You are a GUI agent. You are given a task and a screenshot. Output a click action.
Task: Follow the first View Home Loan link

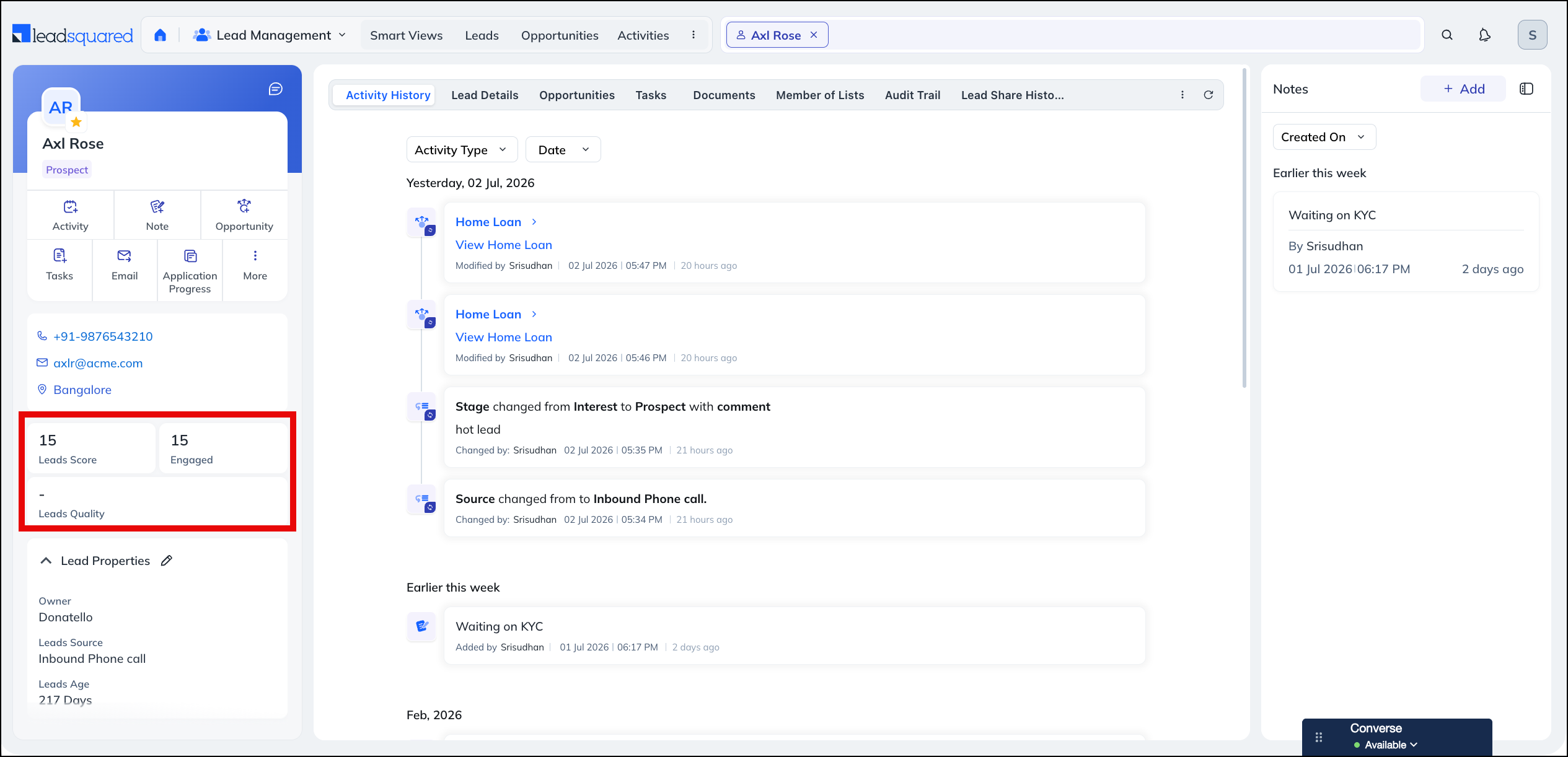(503, 245)
